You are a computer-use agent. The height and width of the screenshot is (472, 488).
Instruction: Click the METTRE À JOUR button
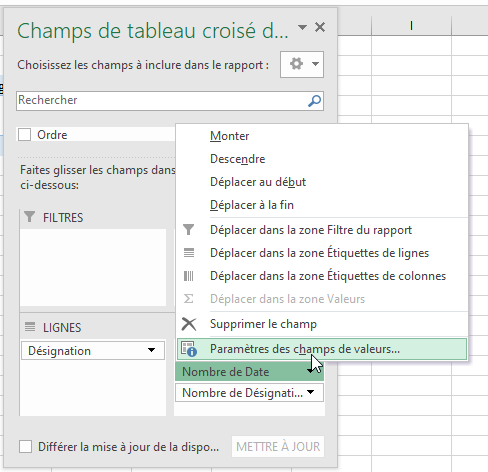point(278,446)
